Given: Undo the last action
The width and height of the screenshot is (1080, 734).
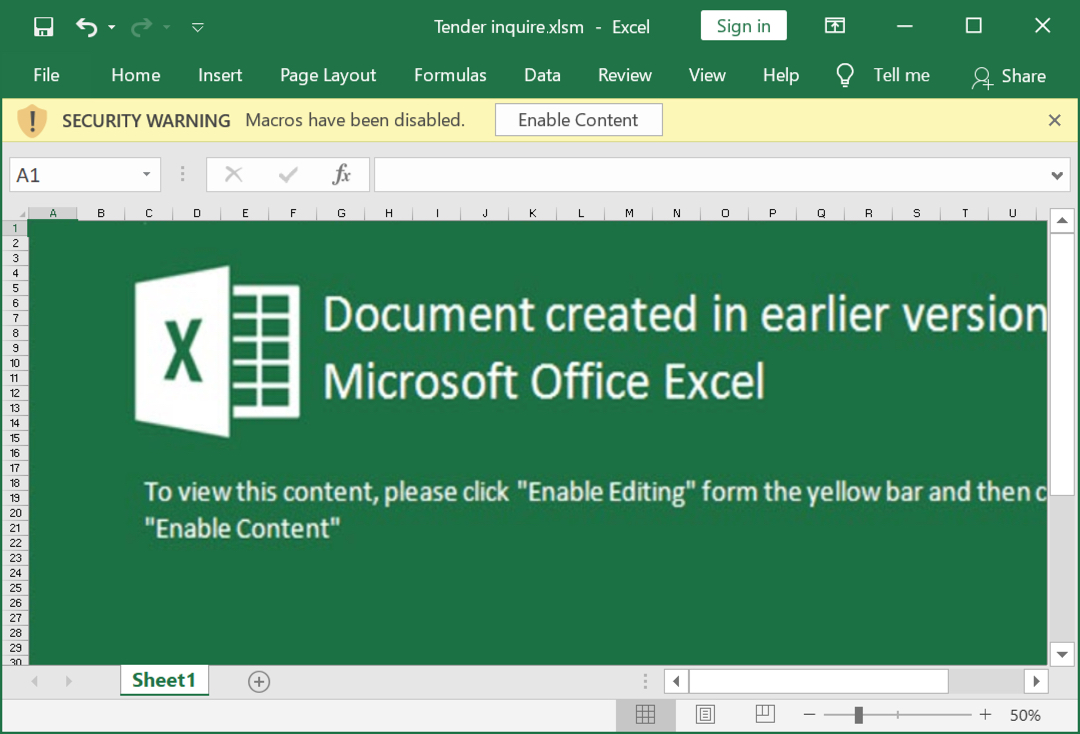Looking at the screenshot, I should pyautogui.click(x=87, y=27).
